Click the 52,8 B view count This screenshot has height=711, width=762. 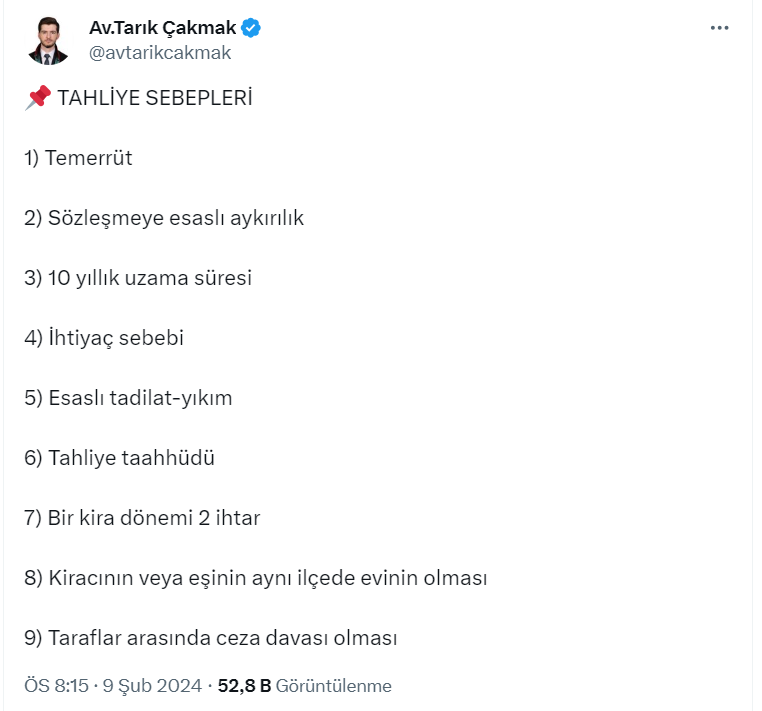244,686
